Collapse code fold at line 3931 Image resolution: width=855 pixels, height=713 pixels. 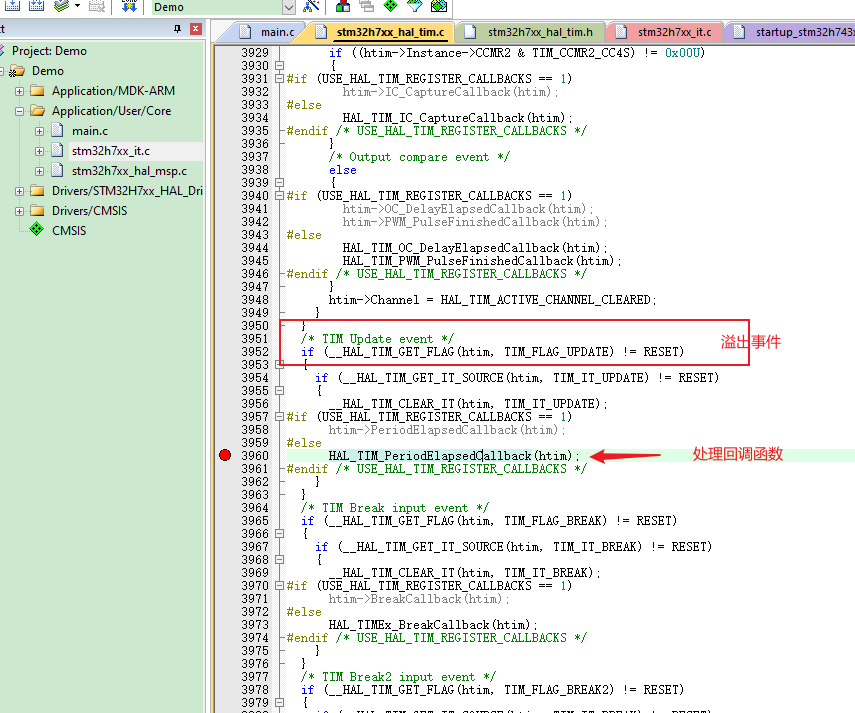279,78
